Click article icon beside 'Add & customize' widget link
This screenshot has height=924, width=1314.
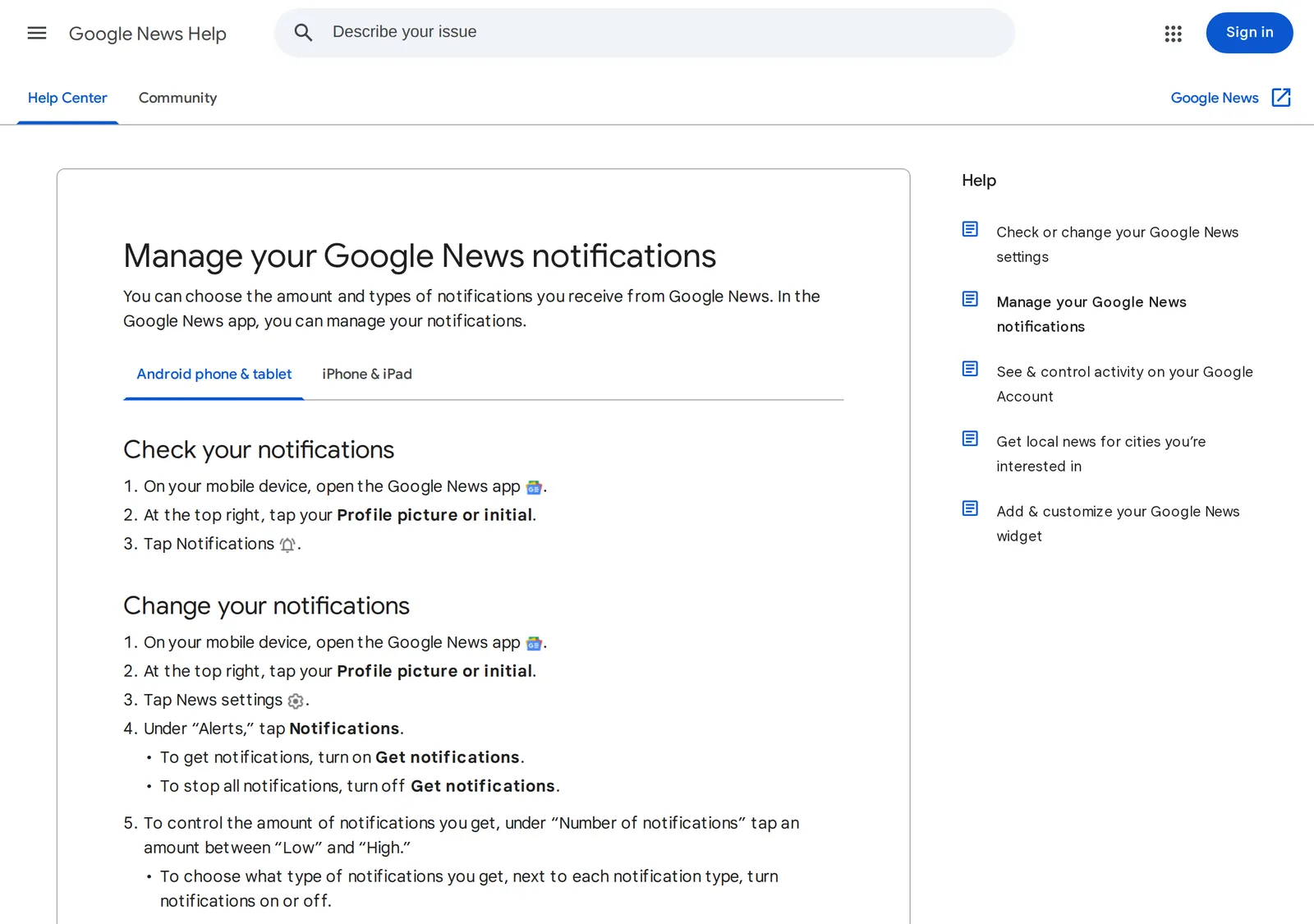tap(970, 508)
